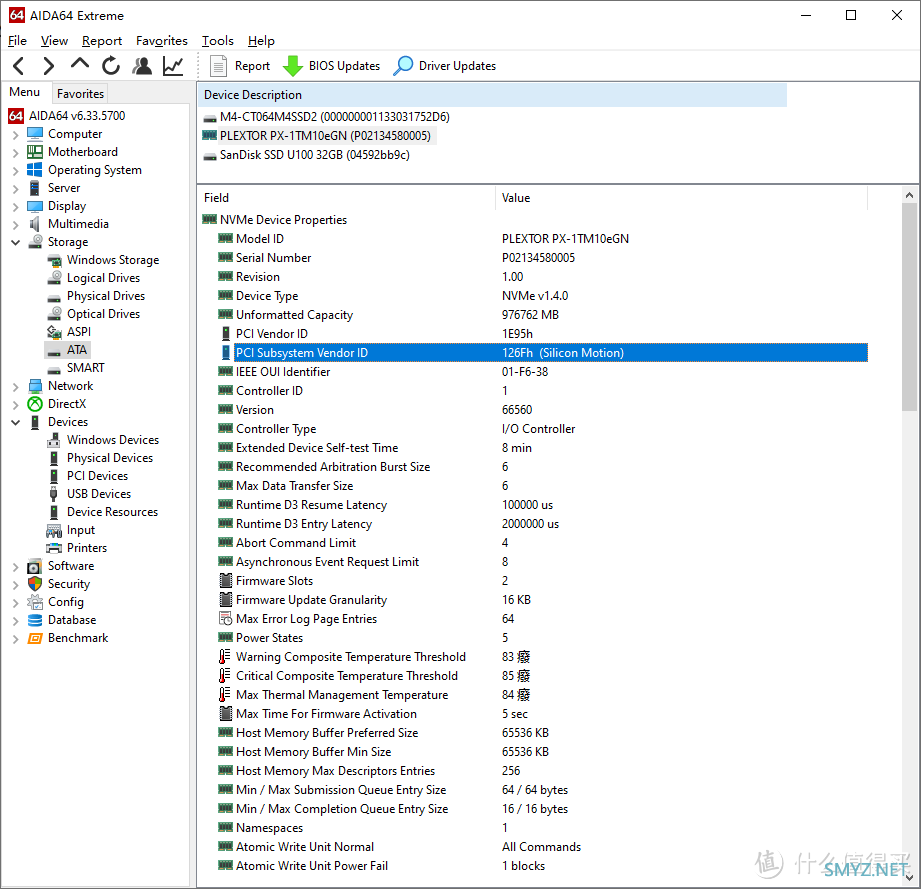Click the Report toolbar button
Viewport: 921px width, 889px height.
[x=240, y=66]
